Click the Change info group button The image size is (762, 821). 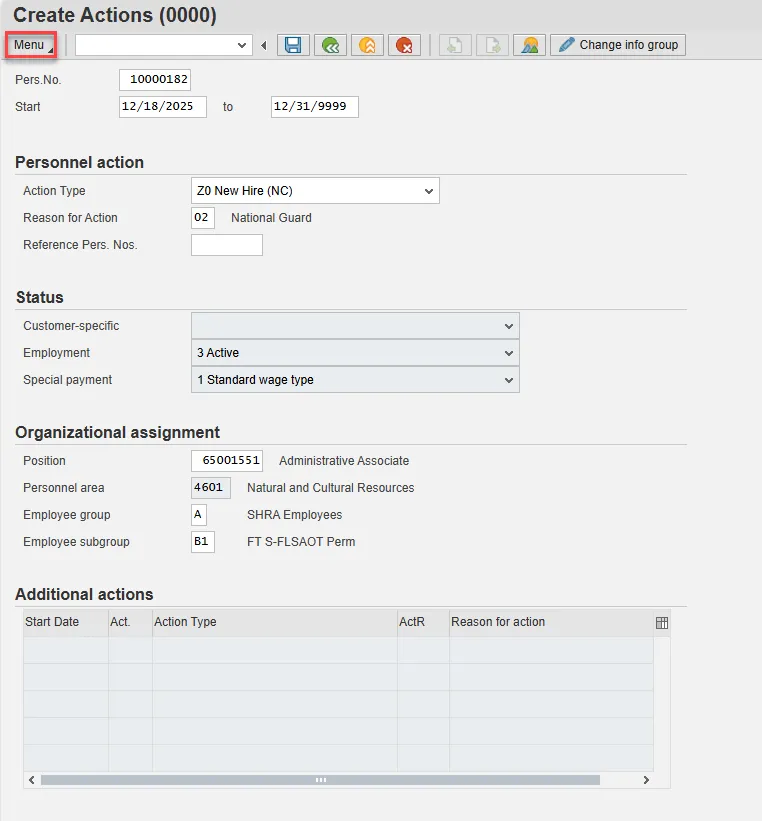[618, 45]
